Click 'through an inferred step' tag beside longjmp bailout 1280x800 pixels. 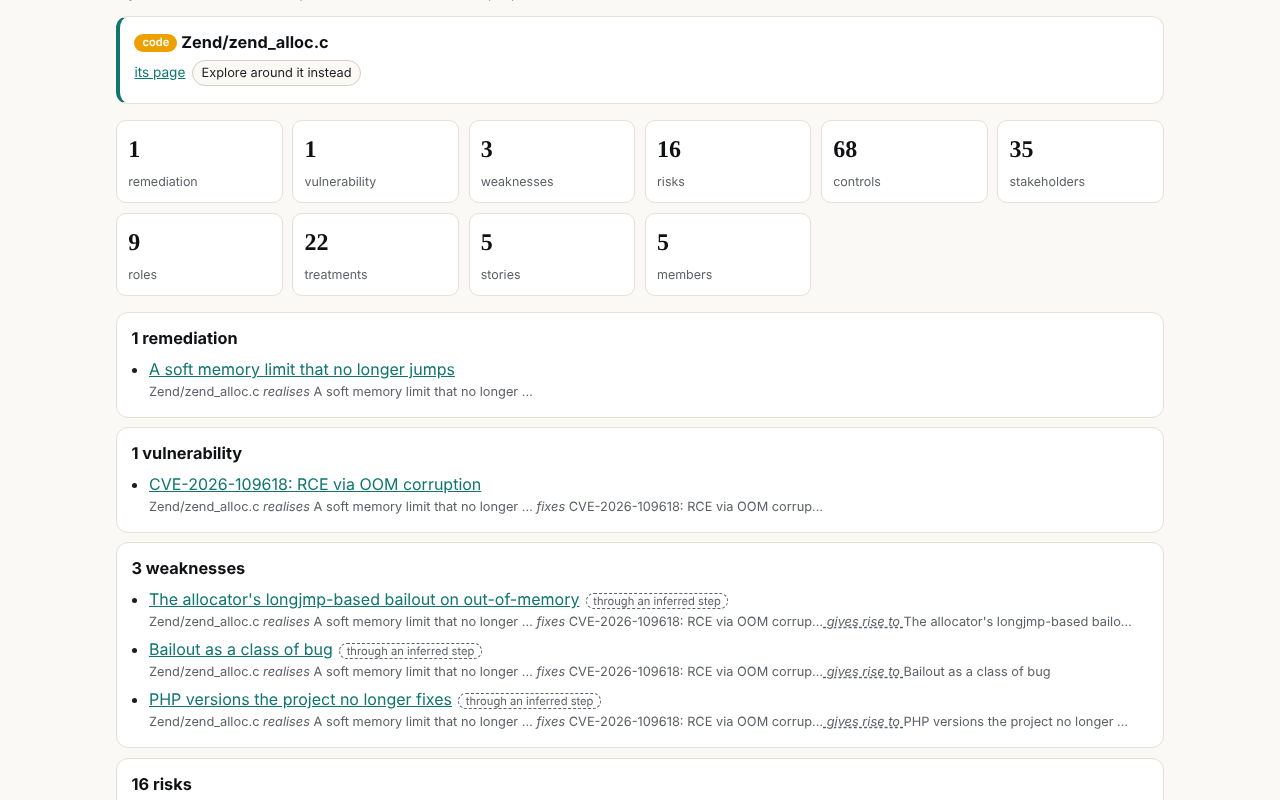tap(657, 601)
